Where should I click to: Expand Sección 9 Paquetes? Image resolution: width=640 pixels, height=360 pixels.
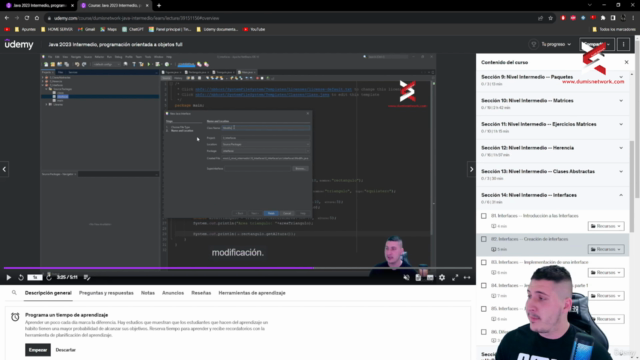(621, 77)
